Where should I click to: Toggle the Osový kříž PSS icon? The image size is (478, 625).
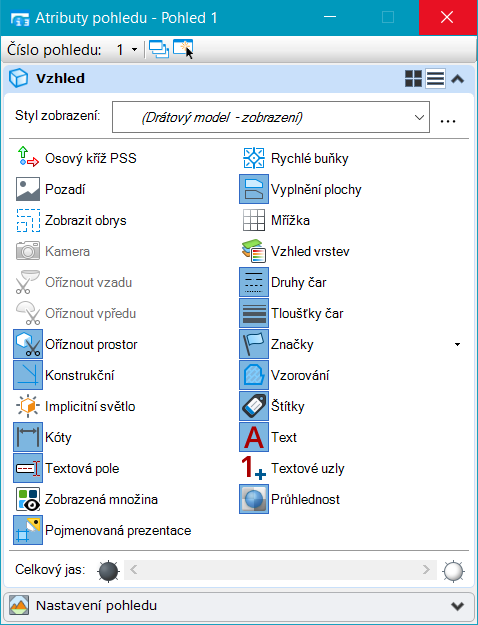click(28, 158)
